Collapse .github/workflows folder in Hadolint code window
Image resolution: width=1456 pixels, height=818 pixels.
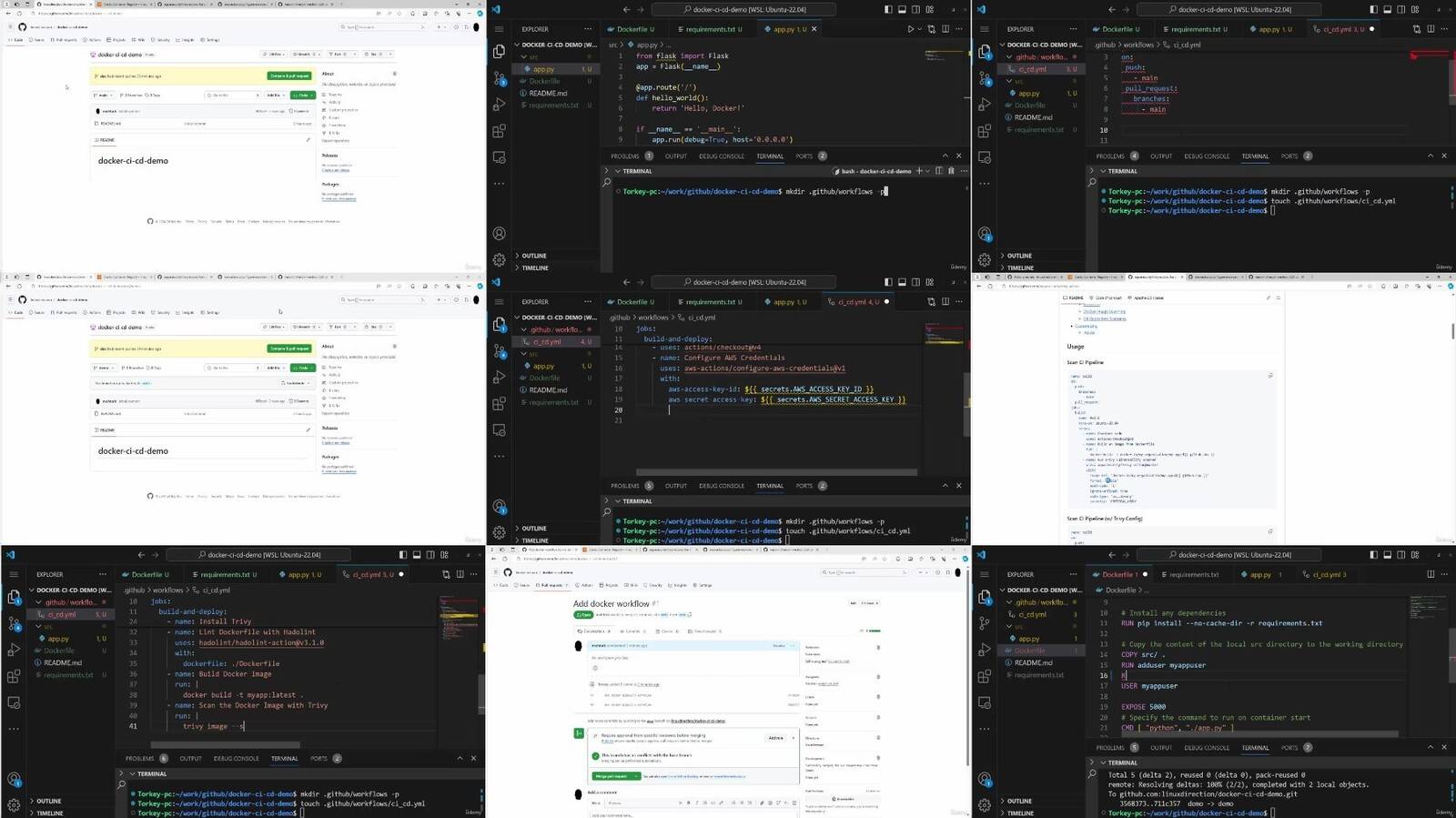click(x=71, y=601)
